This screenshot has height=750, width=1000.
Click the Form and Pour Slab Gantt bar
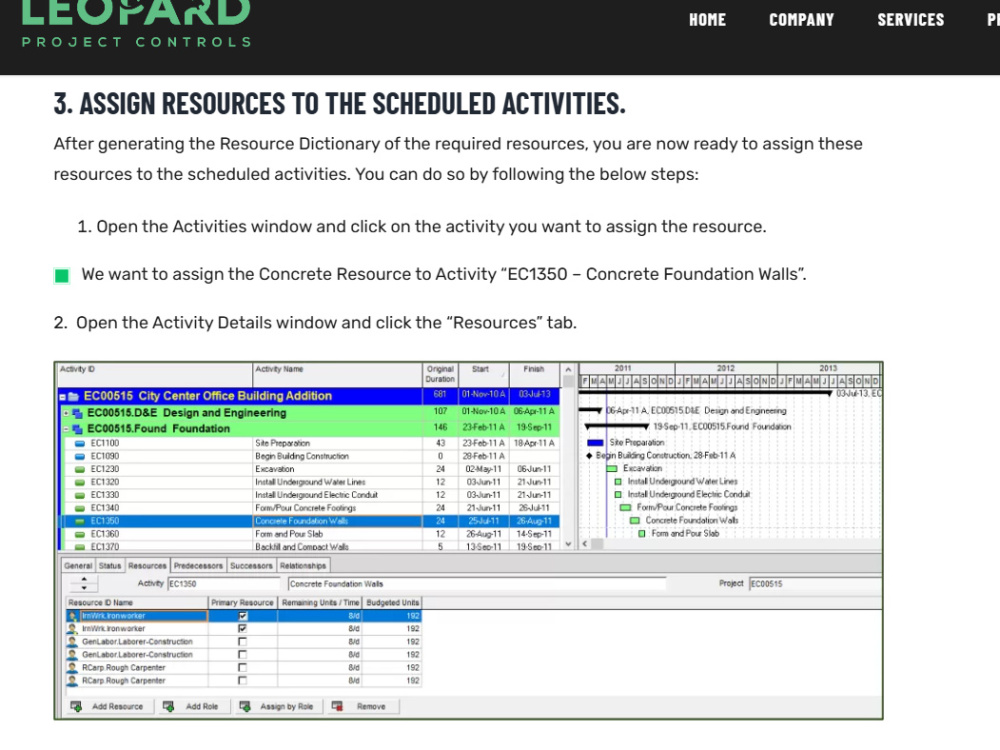point(642,533)
